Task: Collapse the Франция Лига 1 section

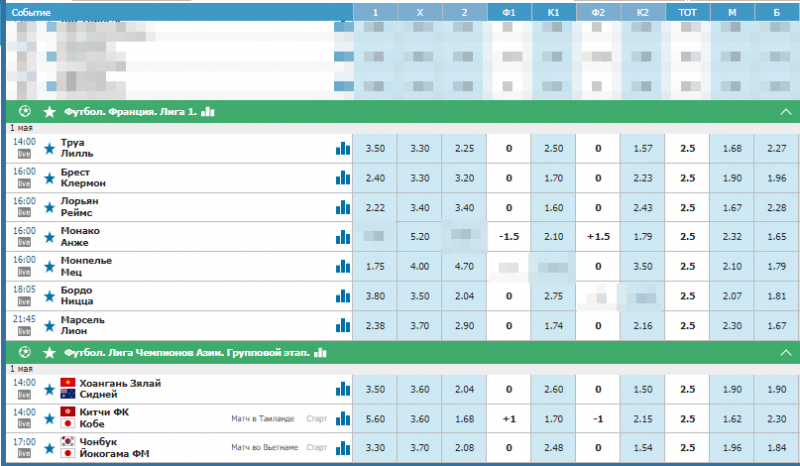Action: 786,111
